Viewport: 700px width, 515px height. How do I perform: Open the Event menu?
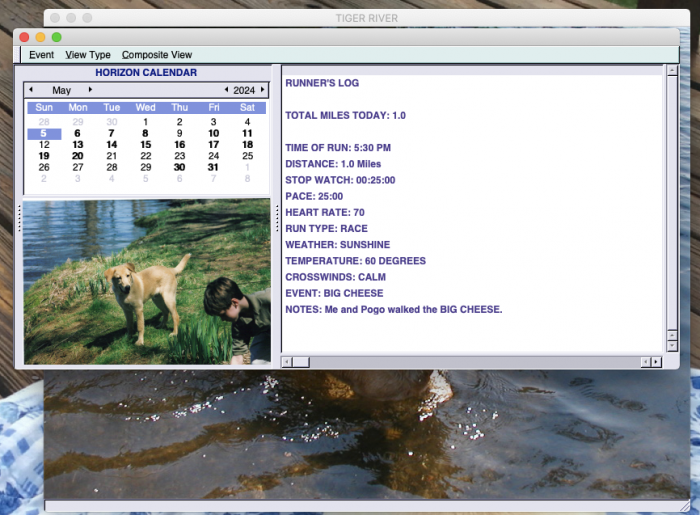tap(41, 55)
